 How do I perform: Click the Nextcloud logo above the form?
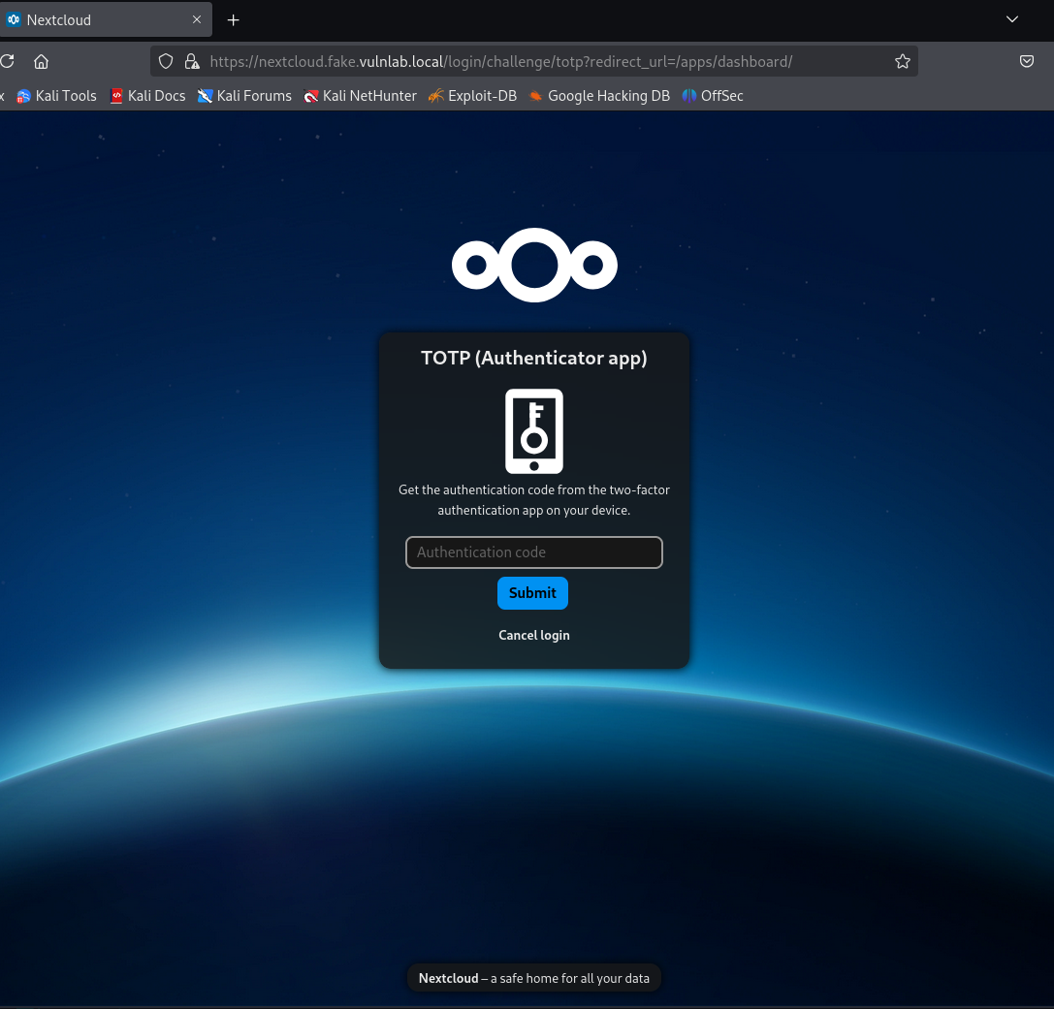pos(534,265)
